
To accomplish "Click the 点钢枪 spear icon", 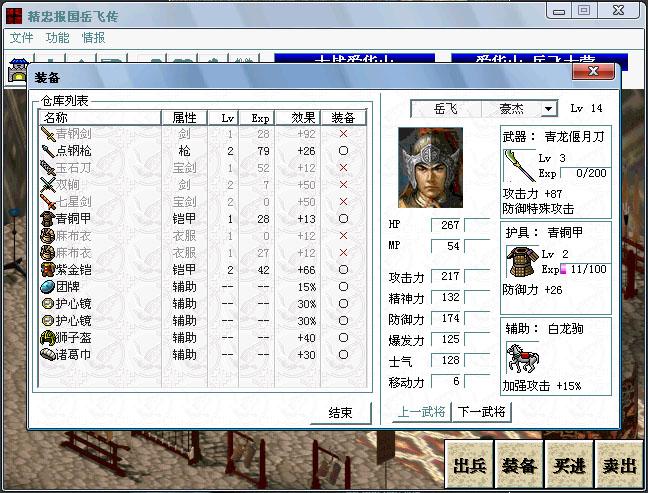I will coord(48,151).
